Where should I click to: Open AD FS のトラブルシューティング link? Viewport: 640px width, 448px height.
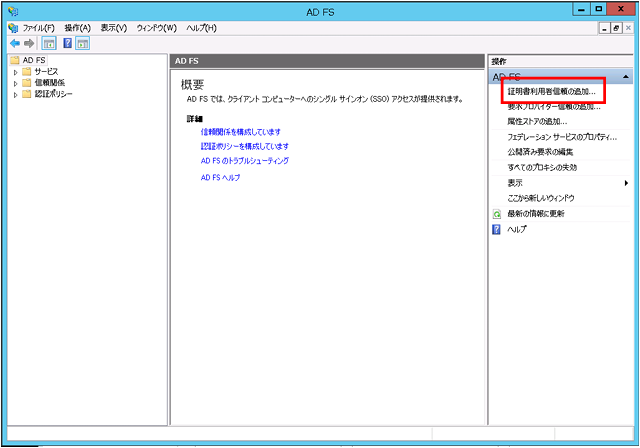click(244, 161)
